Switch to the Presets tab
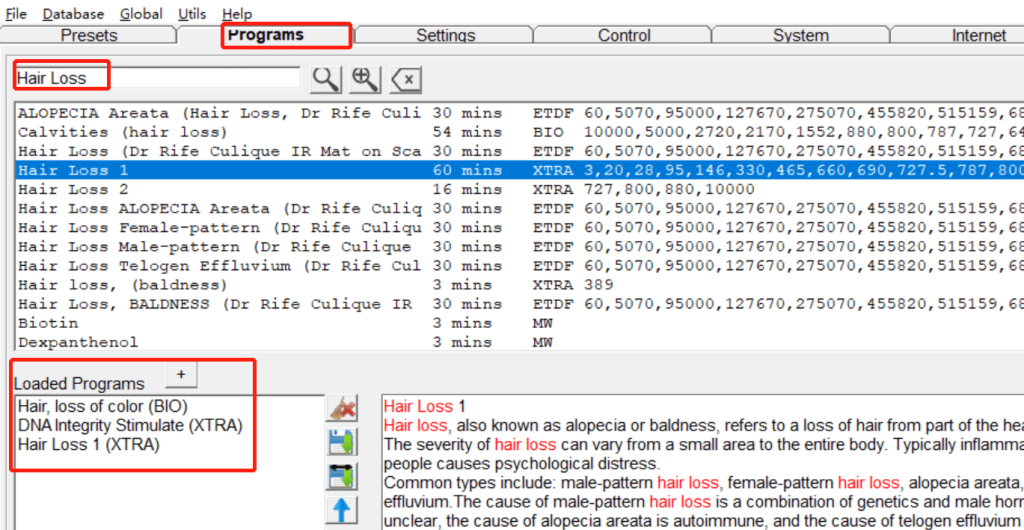The height and width of the screenshot is (530, 1024). click(x=89, y=36)
